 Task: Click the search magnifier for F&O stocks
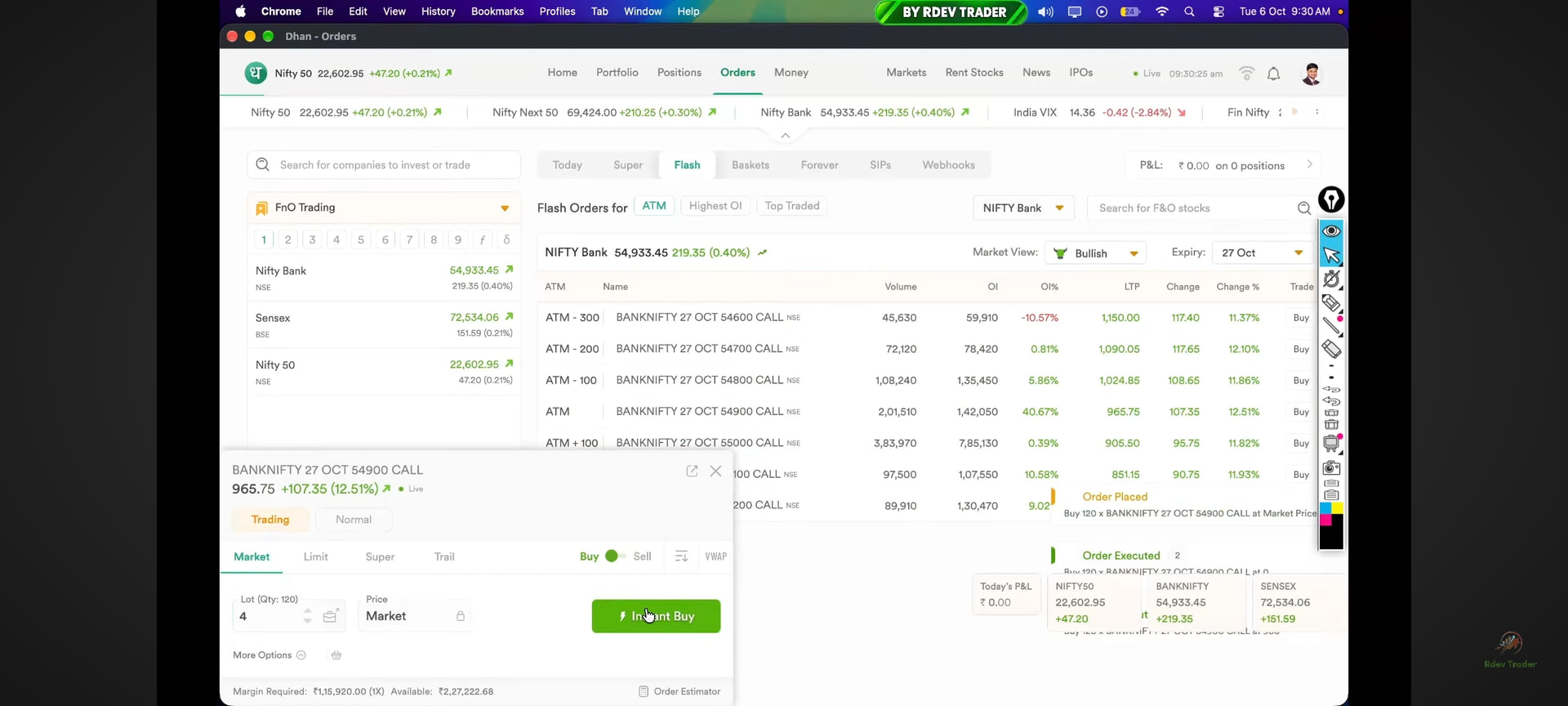click(1304, 208)
